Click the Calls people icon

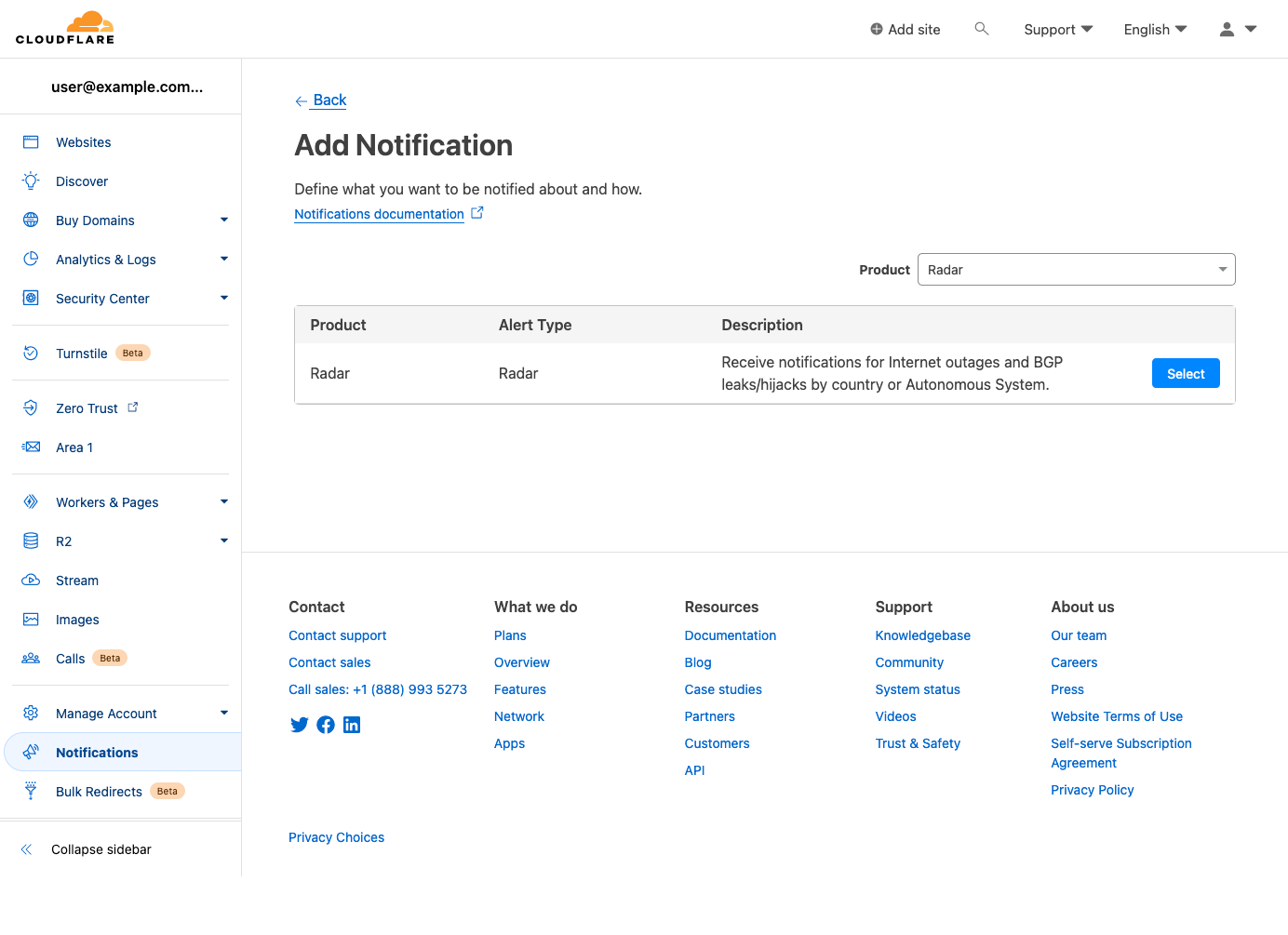point(31,659)
